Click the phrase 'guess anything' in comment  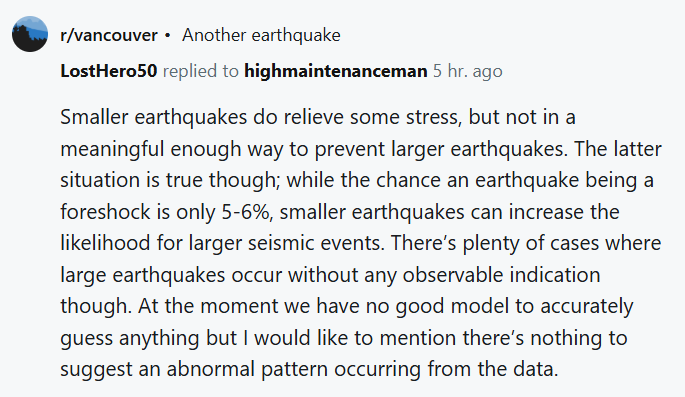[130, 338]
